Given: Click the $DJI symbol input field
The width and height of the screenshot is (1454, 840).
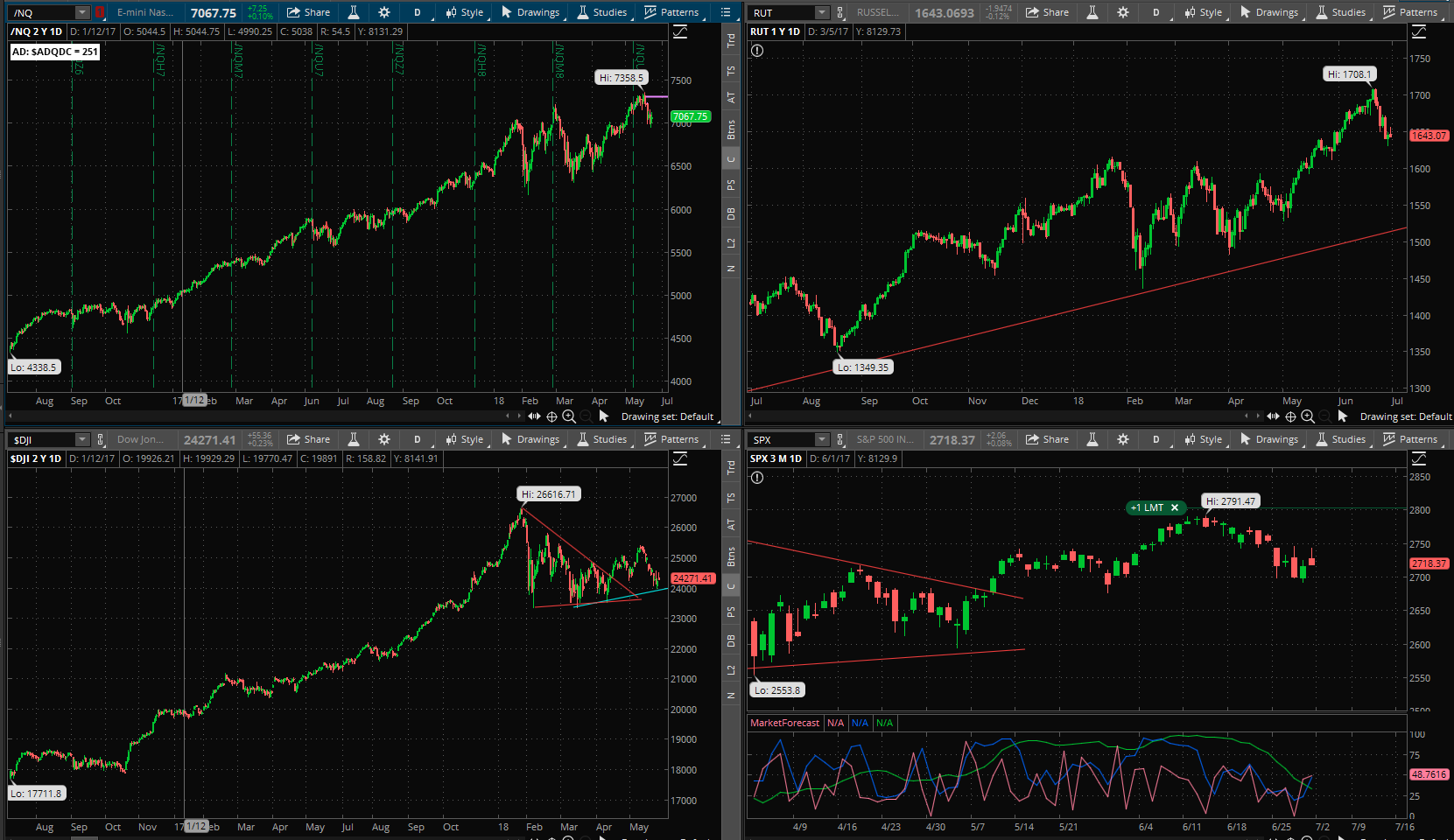Looking at the screenshot, I should tap(42, 439).
